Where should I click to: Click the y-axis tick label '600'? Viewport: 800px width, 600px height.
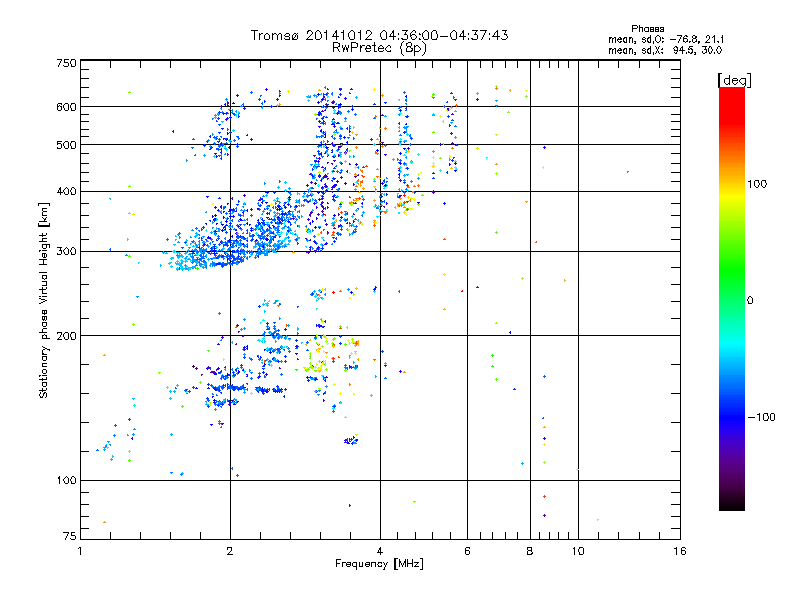coord(67,107)
